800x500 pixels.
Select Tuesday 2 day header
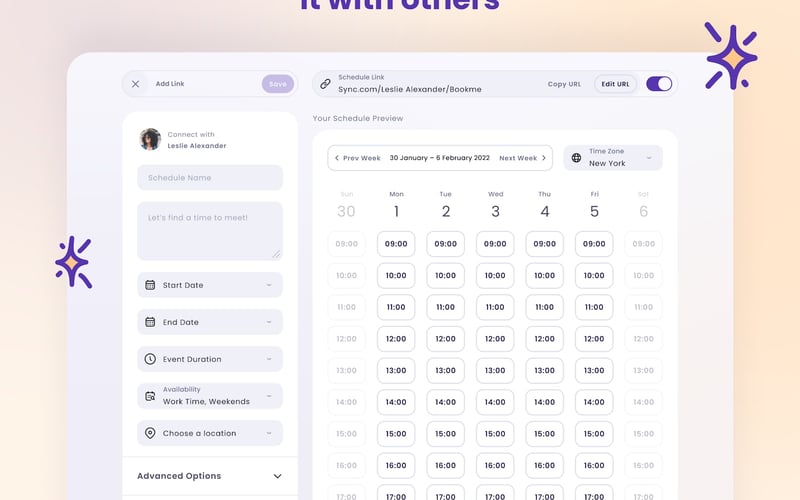tap(445, 206)
